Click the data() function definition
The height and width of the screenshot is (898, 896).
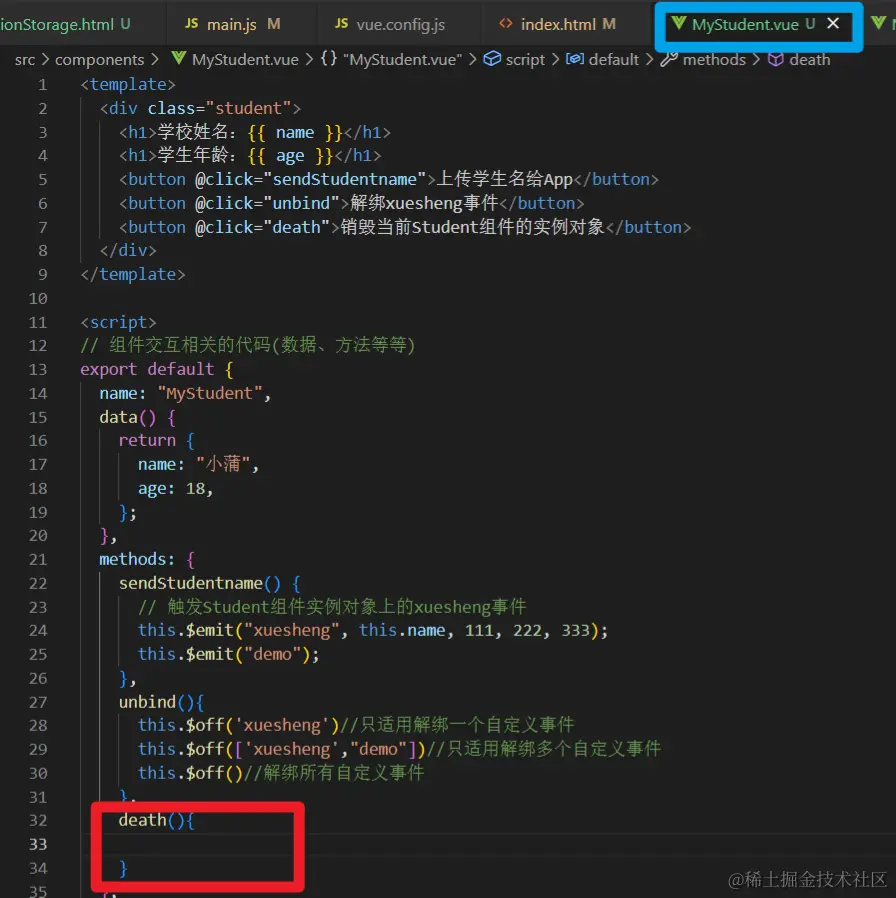137,418
